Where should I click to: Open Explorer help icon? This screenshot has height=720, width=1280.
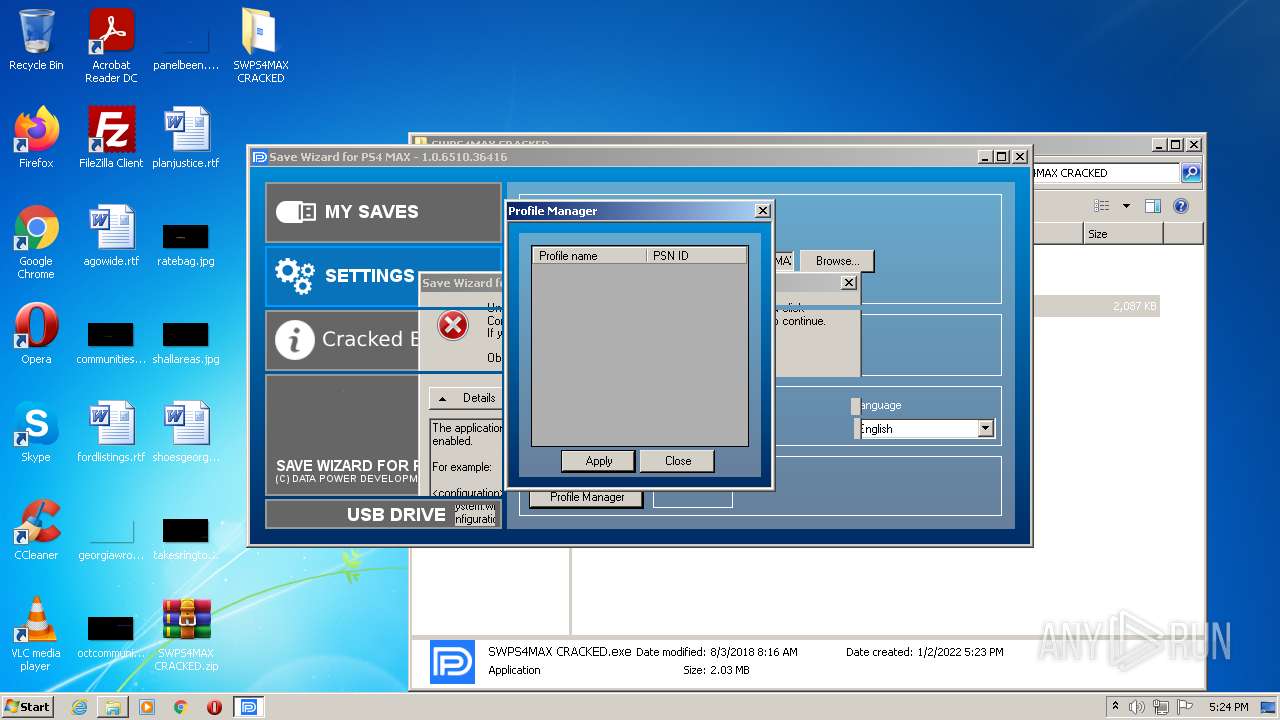tap(1181, 206)
